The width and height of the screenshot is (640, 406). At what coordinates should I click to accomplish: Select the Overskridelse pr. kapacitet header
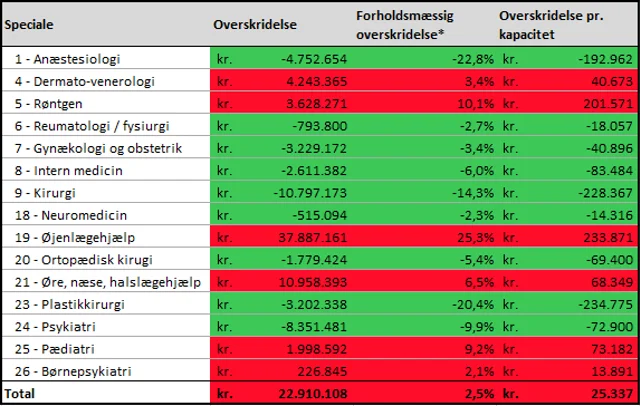554,22
